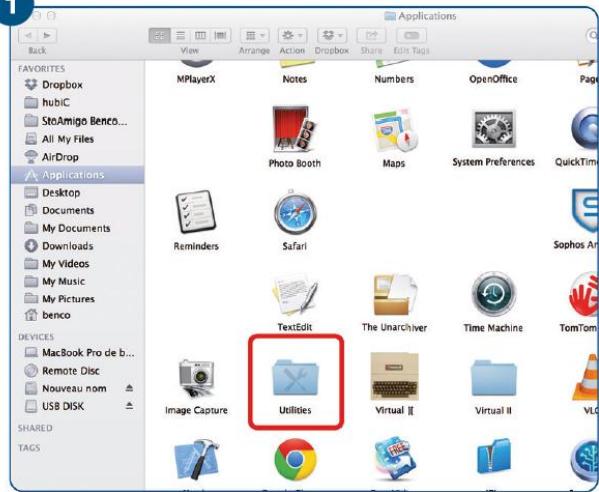Launch TextEdit
599x492 pixels.
(x=295, y=295)
